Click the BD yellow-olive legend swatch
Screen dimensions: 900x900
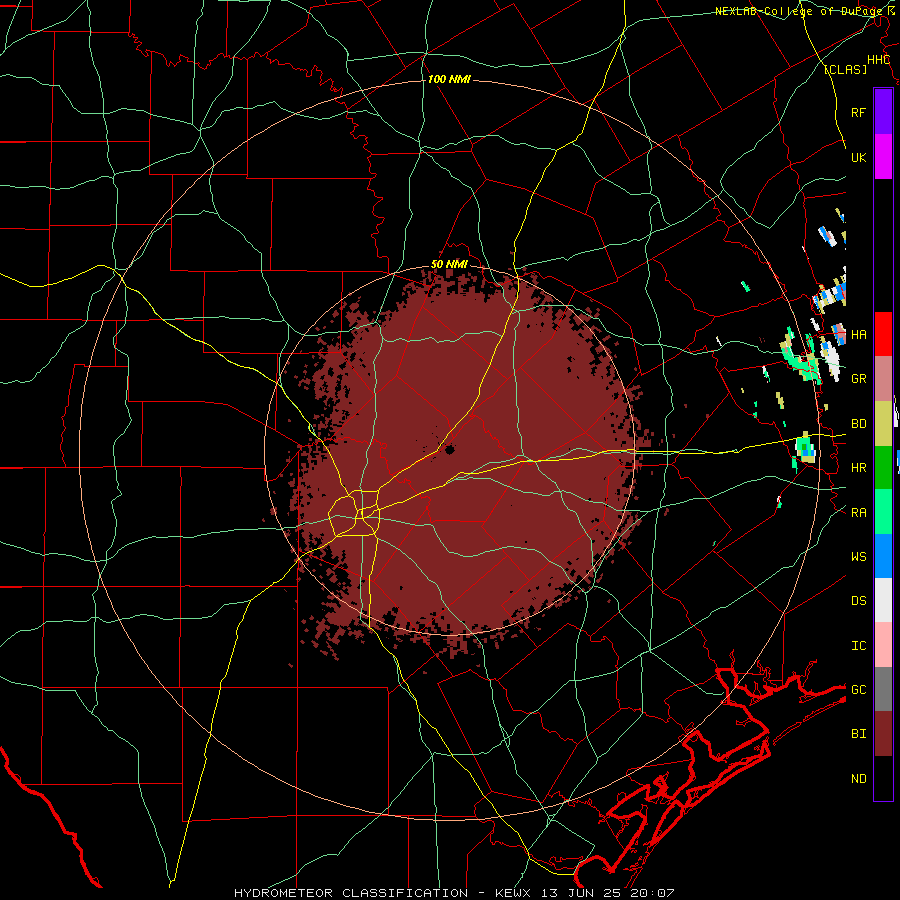point(883,424)
